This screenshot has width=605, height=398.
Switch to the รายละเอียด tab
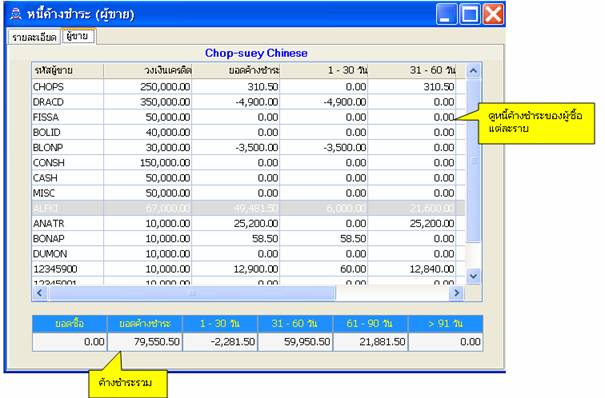click(x=34, y=37)
